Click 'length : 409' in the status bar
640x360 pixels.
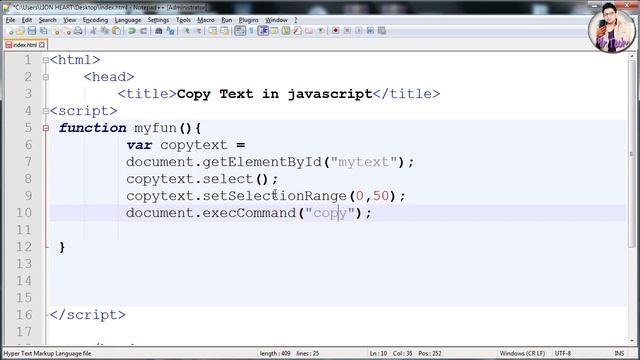275,353
